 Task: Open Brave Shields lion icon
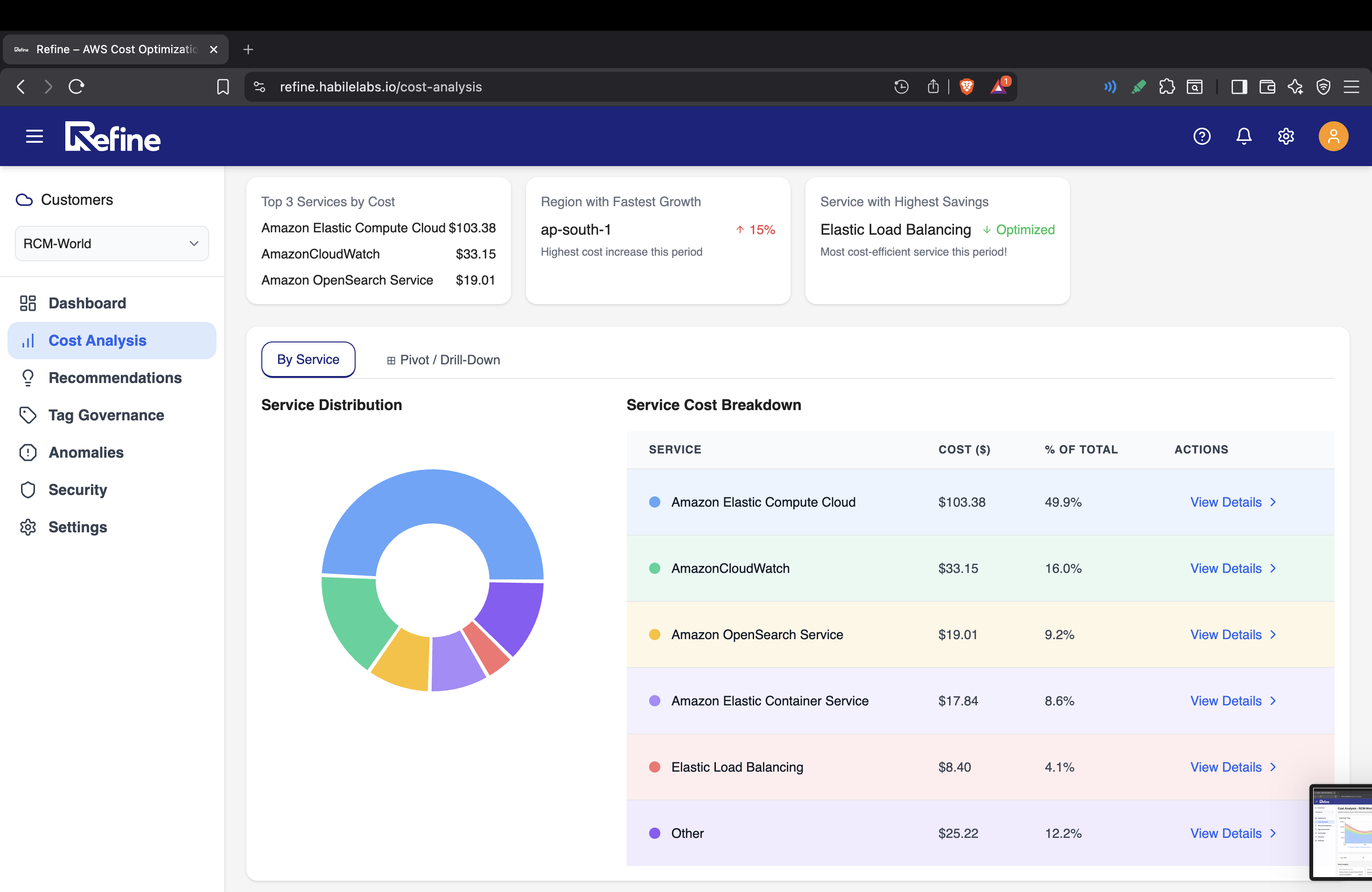coord(967,87)
